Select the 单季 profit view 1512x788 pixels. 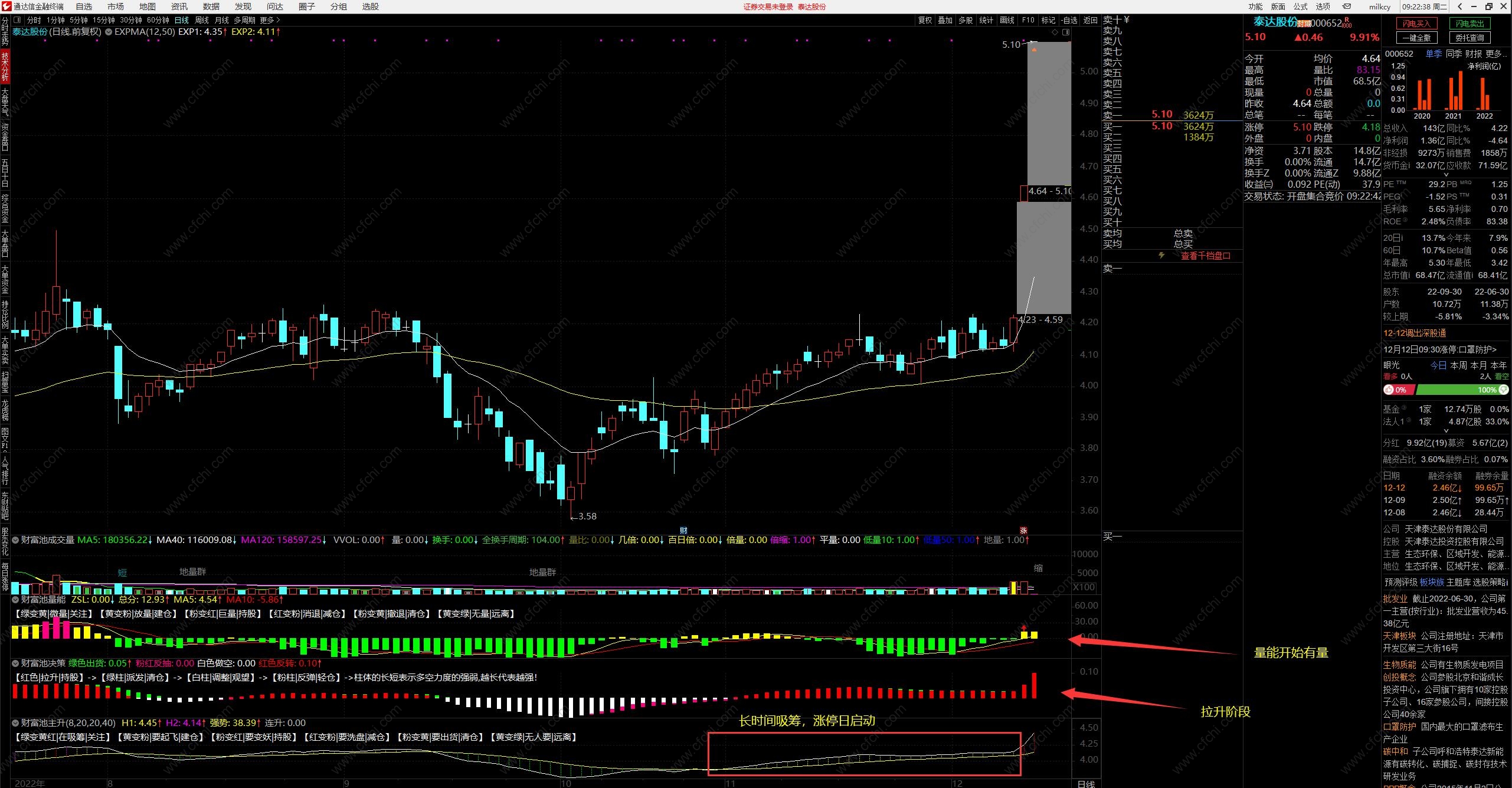pyautogui.click(x=1434, y=54)
